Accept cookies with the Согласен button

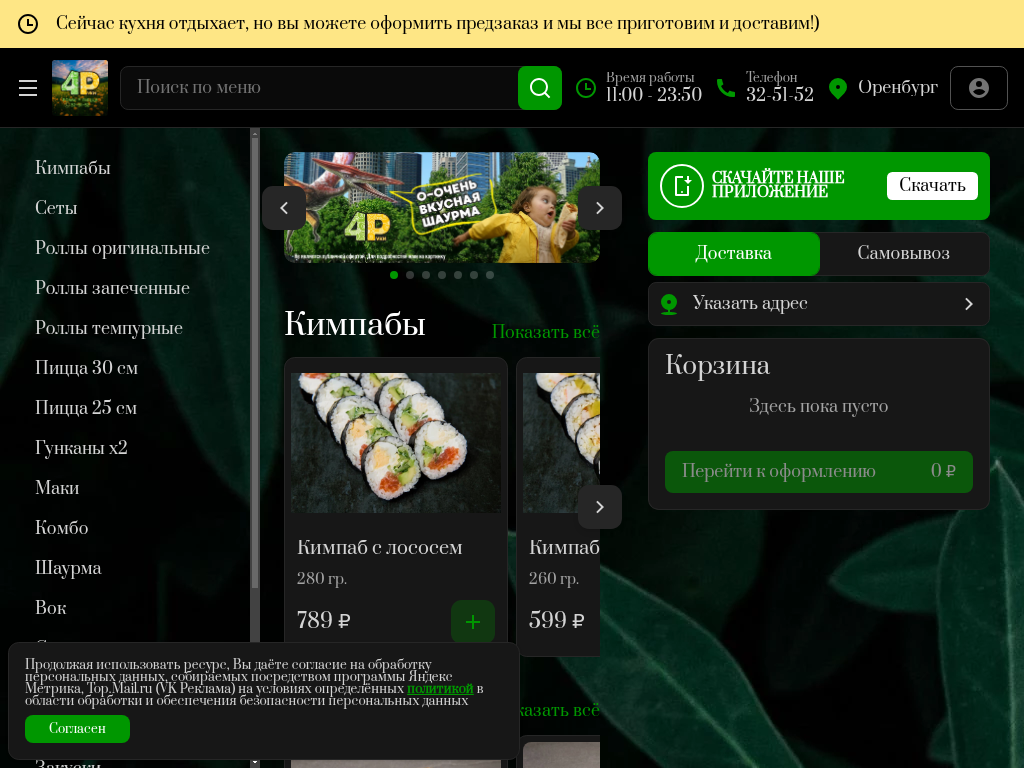pos(77,729)
